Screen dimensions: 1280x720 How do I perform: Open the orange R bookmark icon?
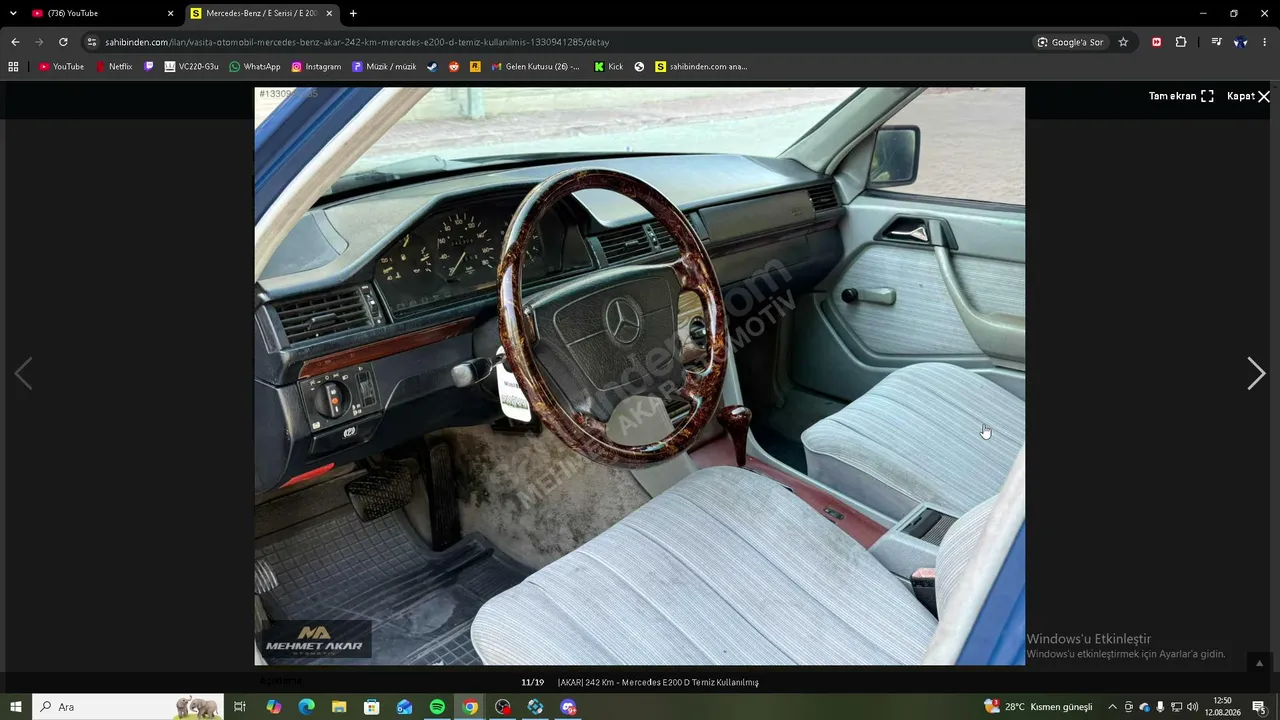(x=475, y=67)
